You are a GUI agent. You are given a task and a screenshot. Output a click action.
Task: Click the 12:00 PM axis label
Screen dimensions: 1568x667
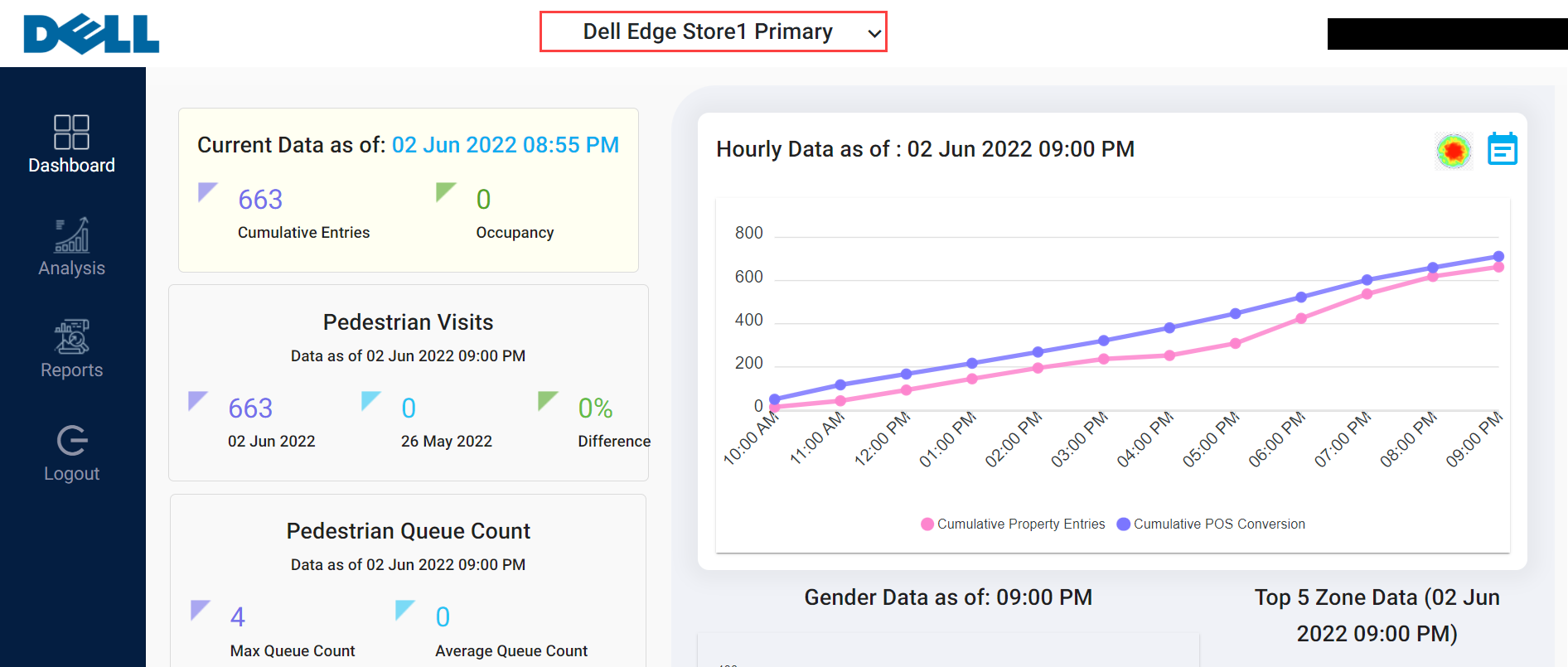pyautogui.click(x=883, y=438)
